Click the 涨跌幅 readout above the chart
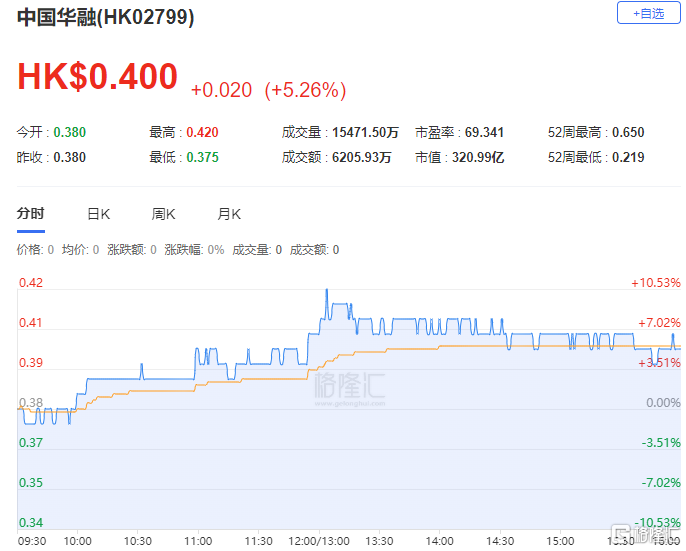The width and height of the screenshot is (686, 551). coord(194,250)
